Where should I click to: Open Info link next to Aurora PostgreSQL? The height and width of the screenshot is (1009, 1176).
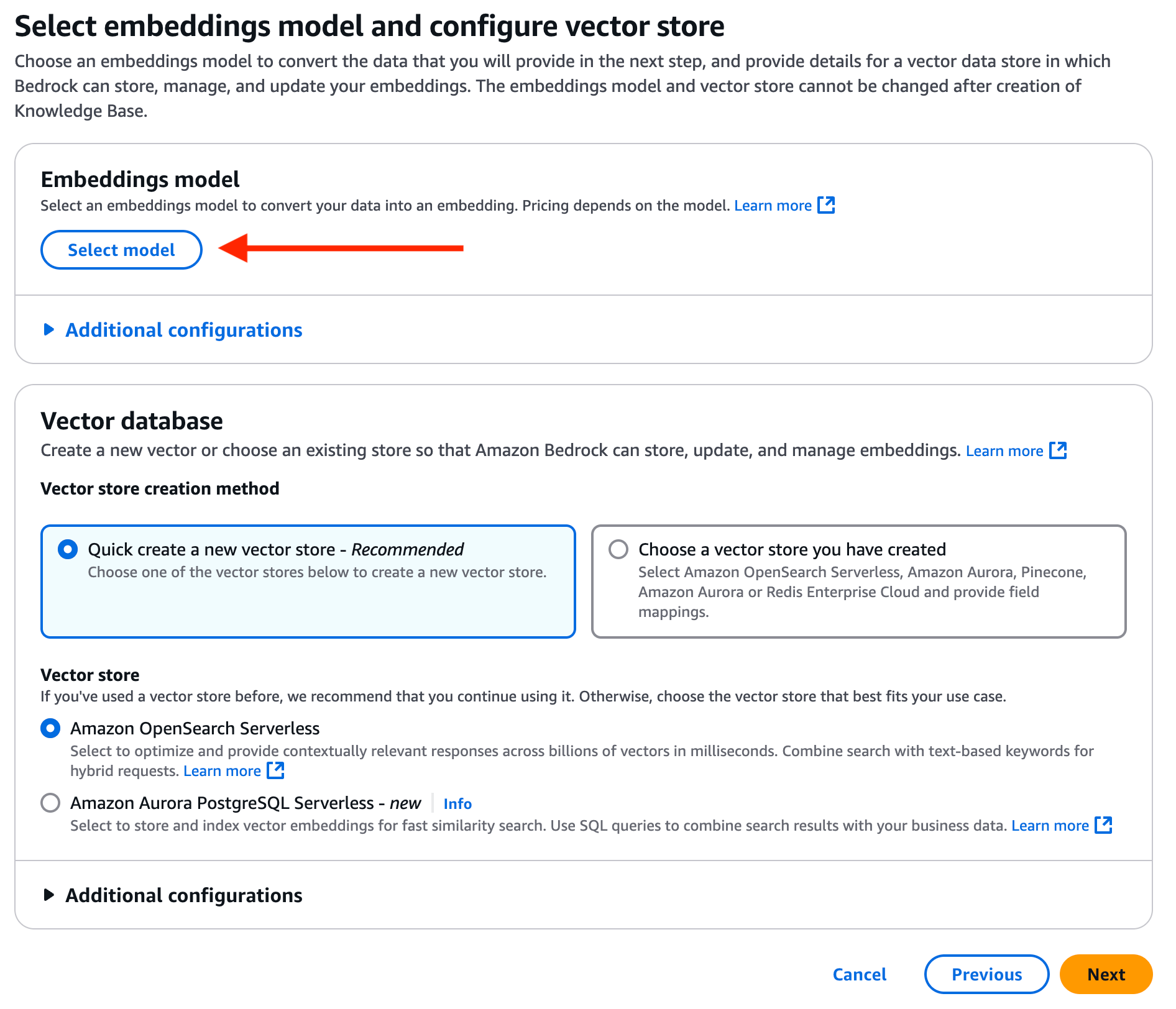(x=457, y=803)
